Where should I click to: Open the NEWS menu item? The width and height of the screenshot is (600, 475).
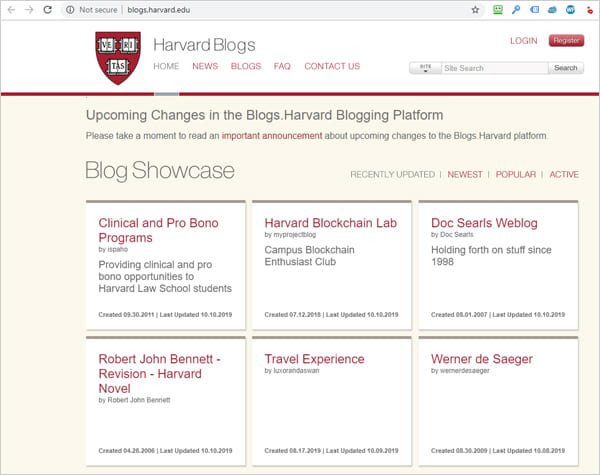[205, 66]
